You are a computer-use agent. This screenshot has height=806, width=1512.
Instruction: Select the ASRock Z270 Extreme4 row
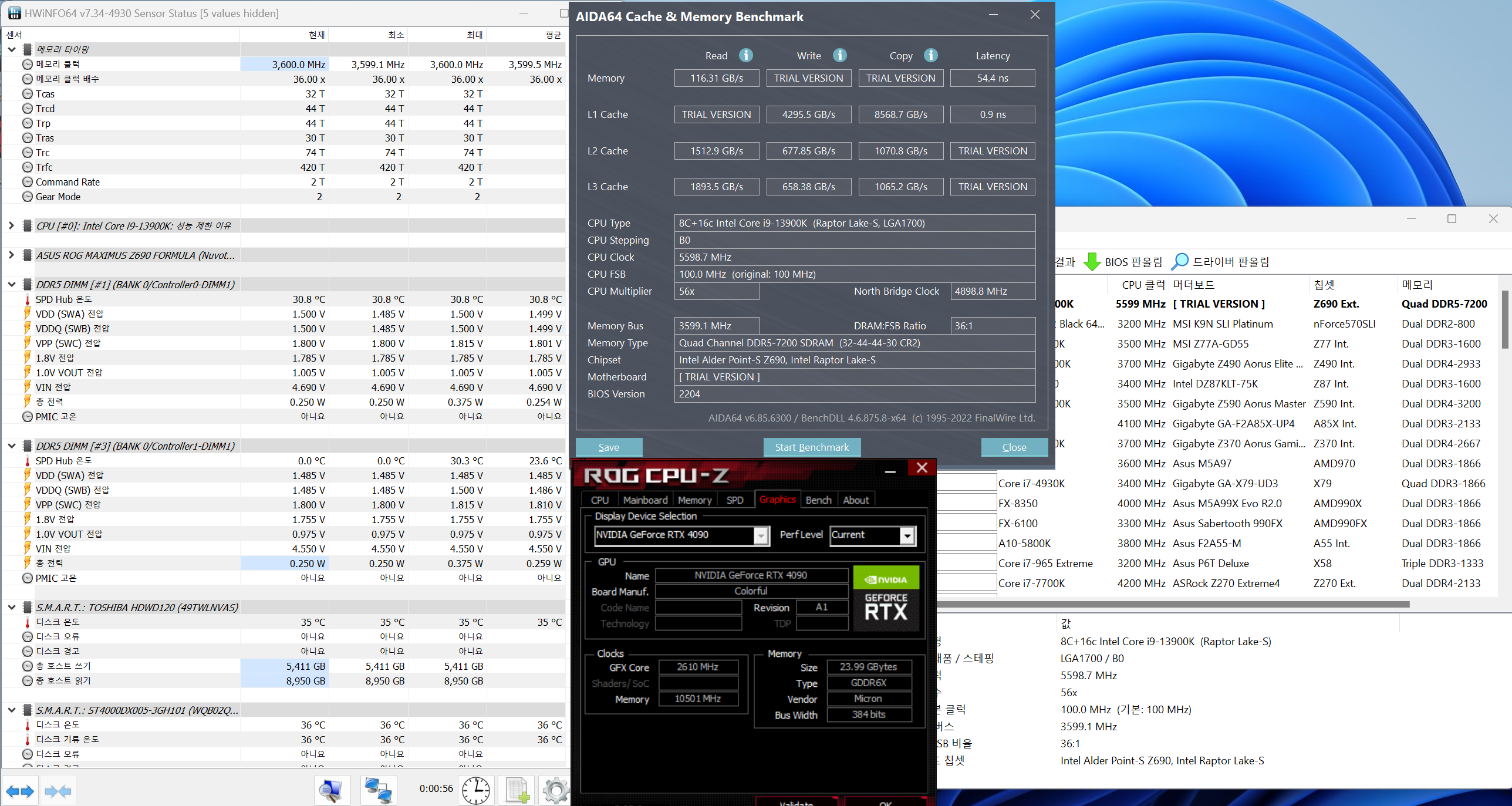[x=1219, y=584]
